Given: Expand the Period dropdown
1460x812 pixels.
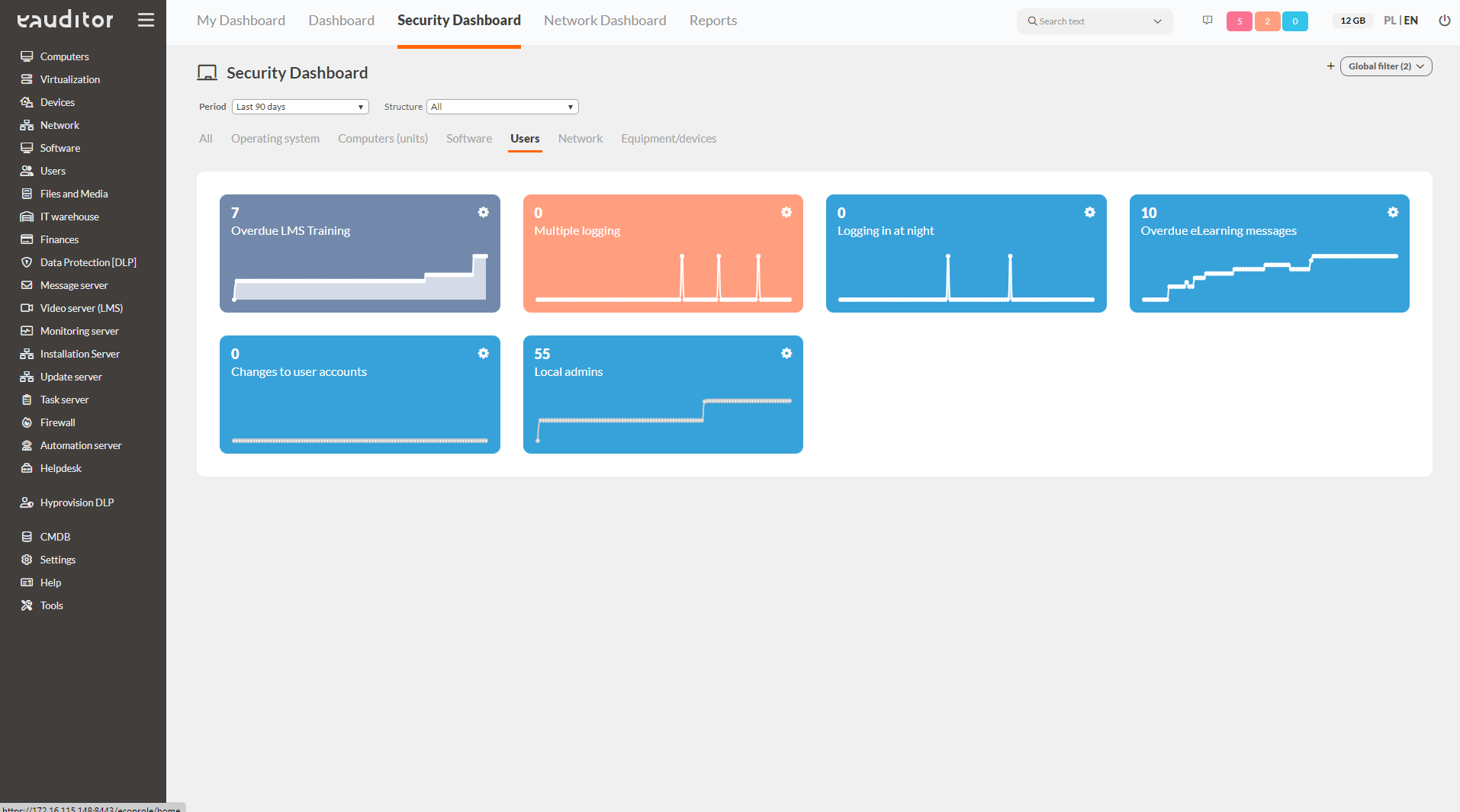Looking at the screenshot, I should (x=300, y=107).
